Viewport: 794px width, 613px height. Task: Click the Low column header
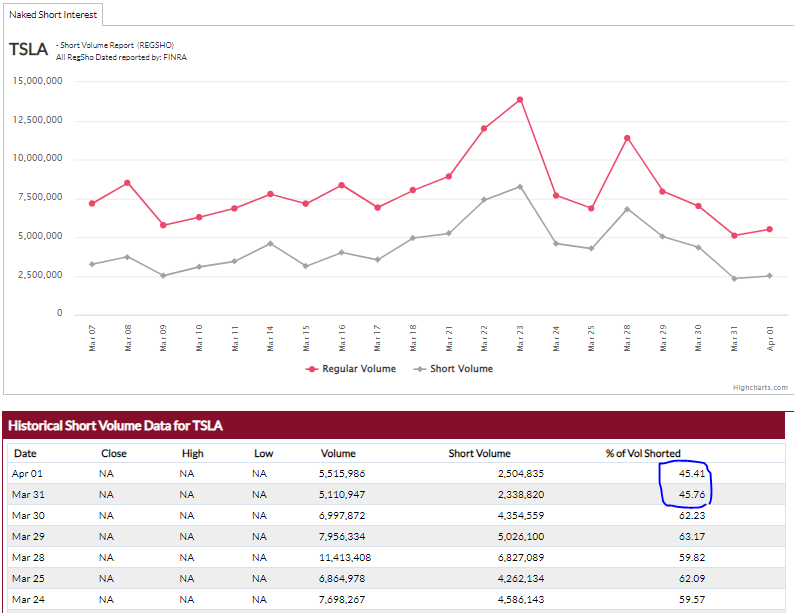click(x=263, y=454)
